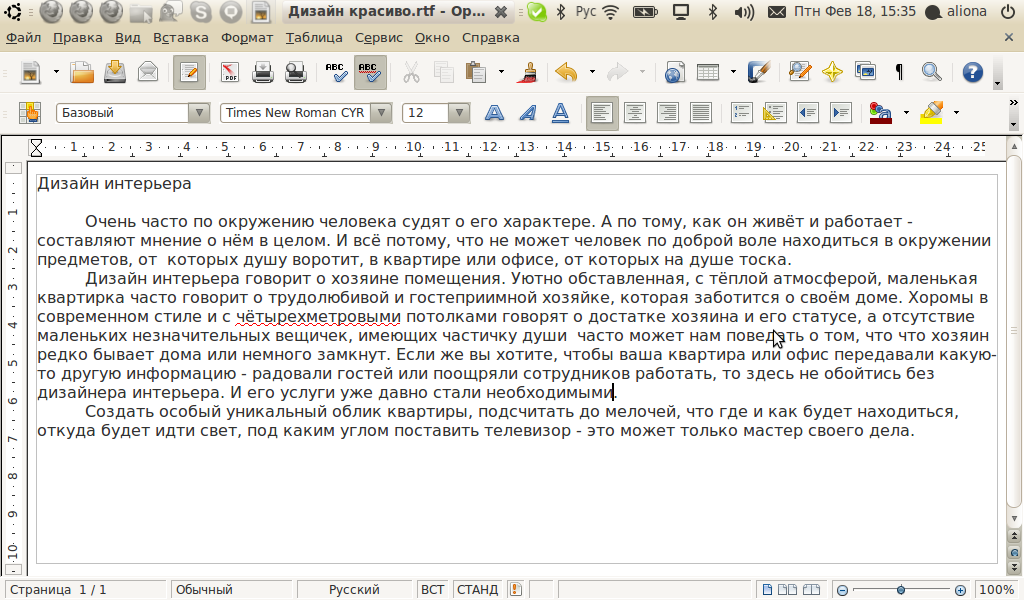The height and width of the screenshot is (600, 1024).
Task: Toggle AutoSpellcheck in the toolbar
Action: click(x=369, y=72)
